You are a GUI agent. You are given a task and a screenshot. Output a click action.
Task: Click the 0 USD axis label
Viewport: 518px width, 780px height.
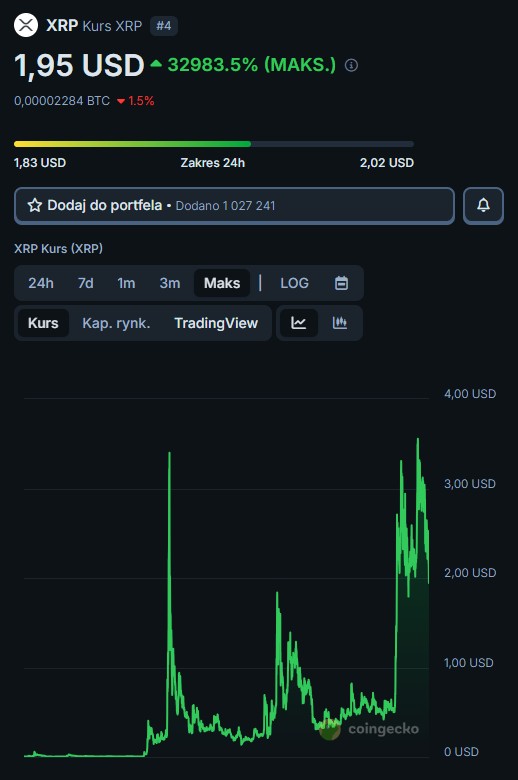(461, 752)
